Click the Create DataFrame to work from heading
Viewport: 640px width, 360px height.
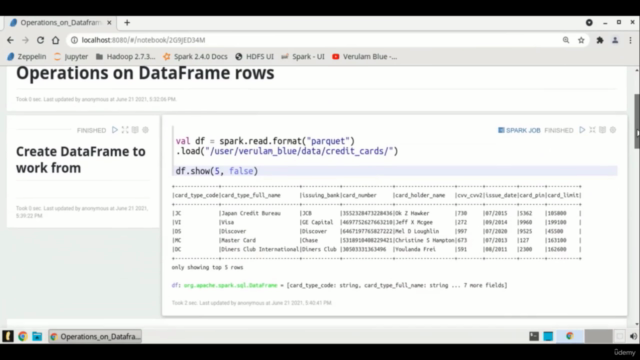(81, 160)
